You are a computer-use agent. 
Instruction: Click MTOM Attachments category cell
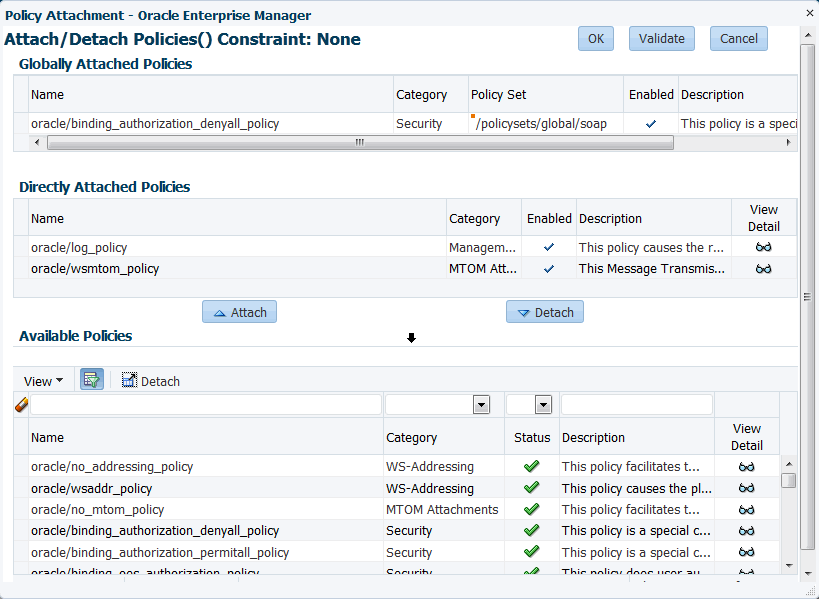click(x=442, y=509)
